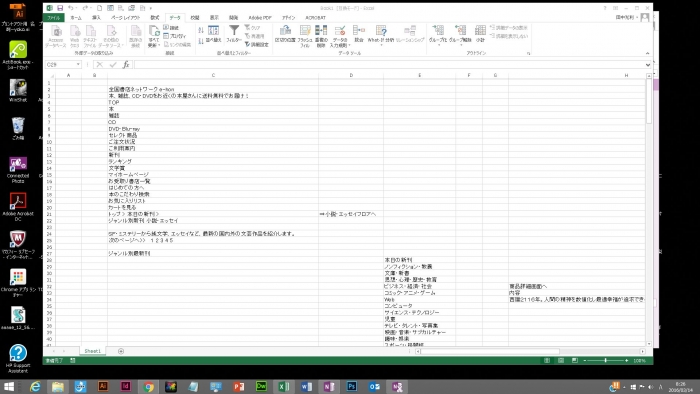The width and height of the screenshot is (700, 394).
Task: Adjust the zoom slider handle in status bar
Action: click(605, 360)
